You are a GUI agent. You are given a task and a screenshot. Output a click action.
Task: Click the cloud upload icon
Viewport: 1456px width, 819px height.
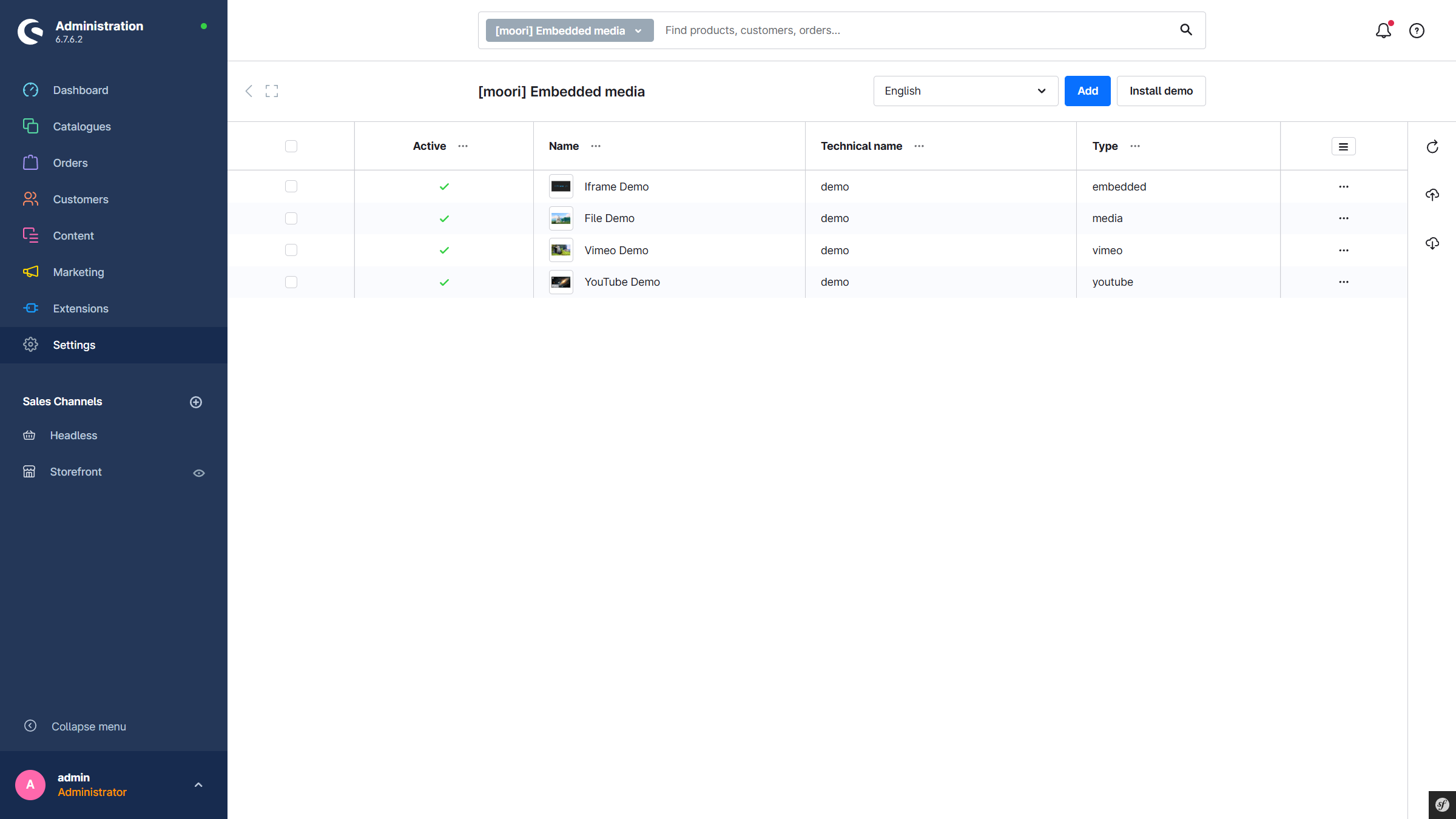click(1432, 195)
